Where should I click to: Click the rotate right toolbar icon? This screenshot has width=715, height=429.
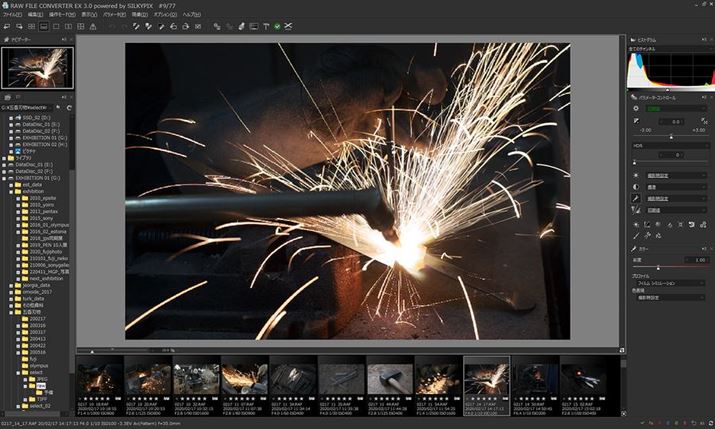[x=186, y=26]
